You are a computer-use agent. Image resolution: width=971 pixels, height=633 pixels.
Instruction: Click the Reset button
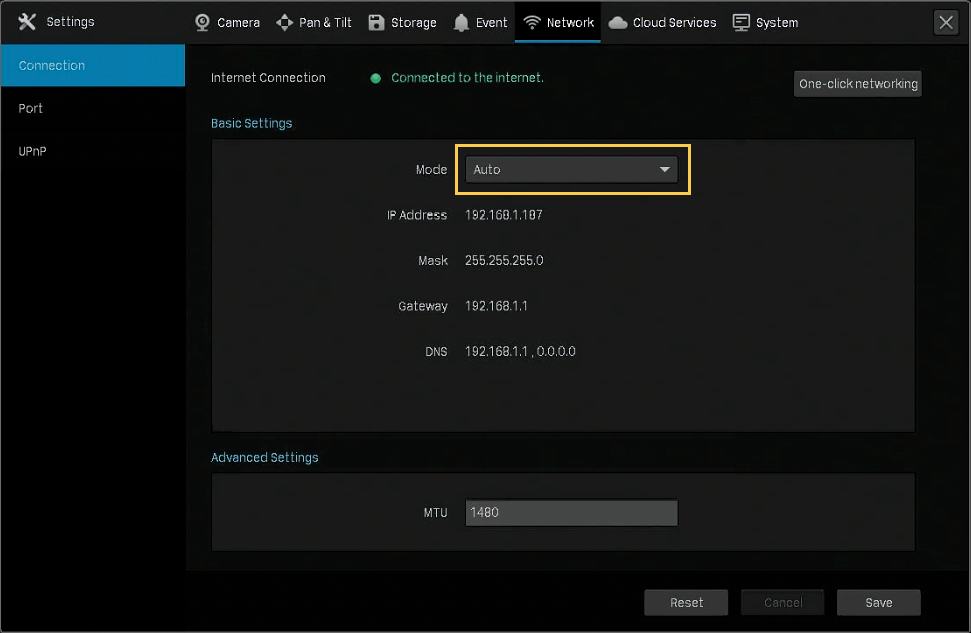pos(686,602)
